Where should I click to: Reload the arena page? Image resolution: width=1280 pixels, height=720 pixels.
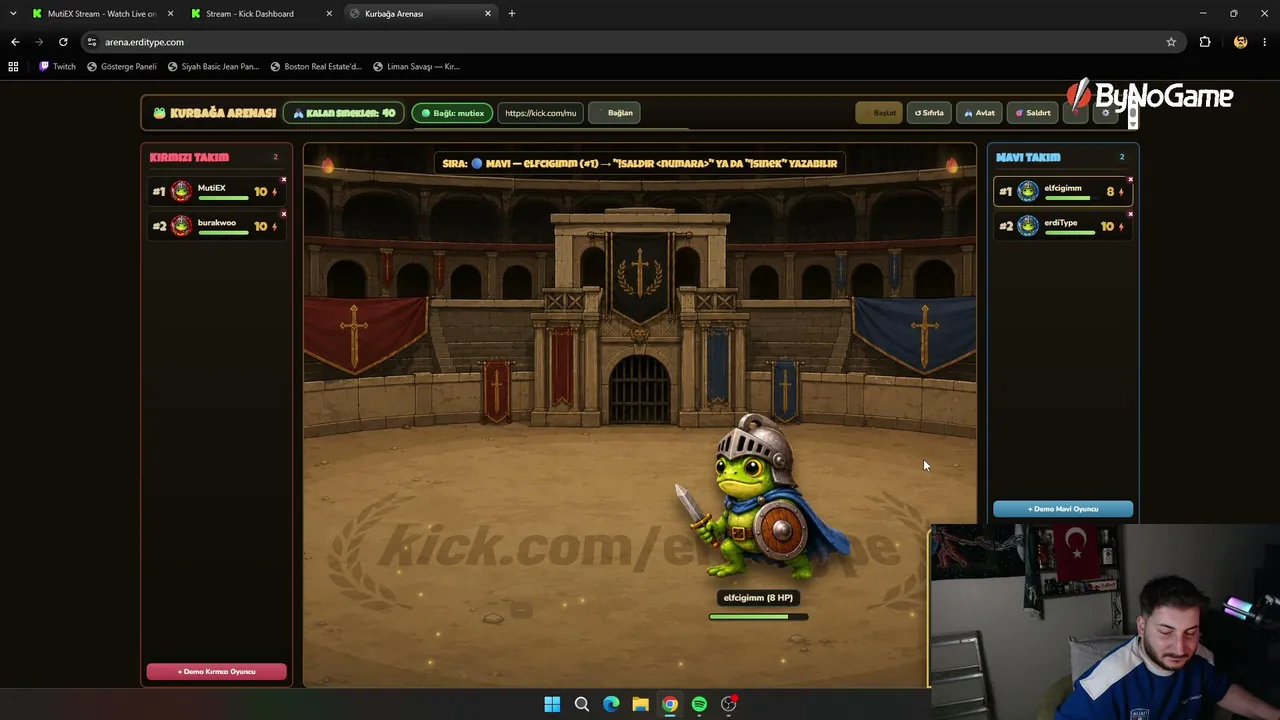[x=63, y=42]
